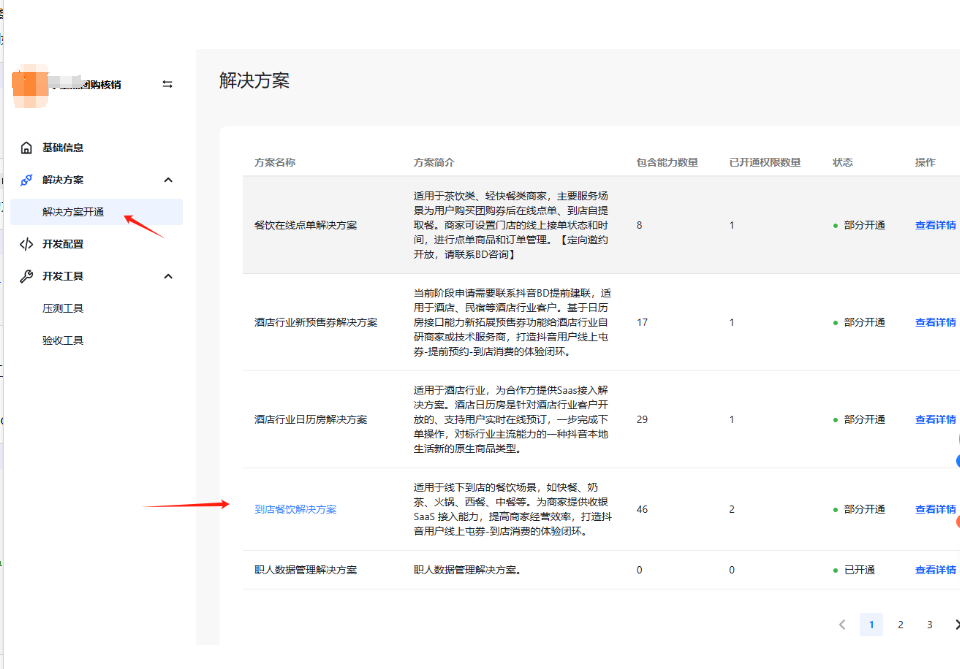
Task: Click the wrench icon for 开发工具
Action: click(x=26, y=276)
